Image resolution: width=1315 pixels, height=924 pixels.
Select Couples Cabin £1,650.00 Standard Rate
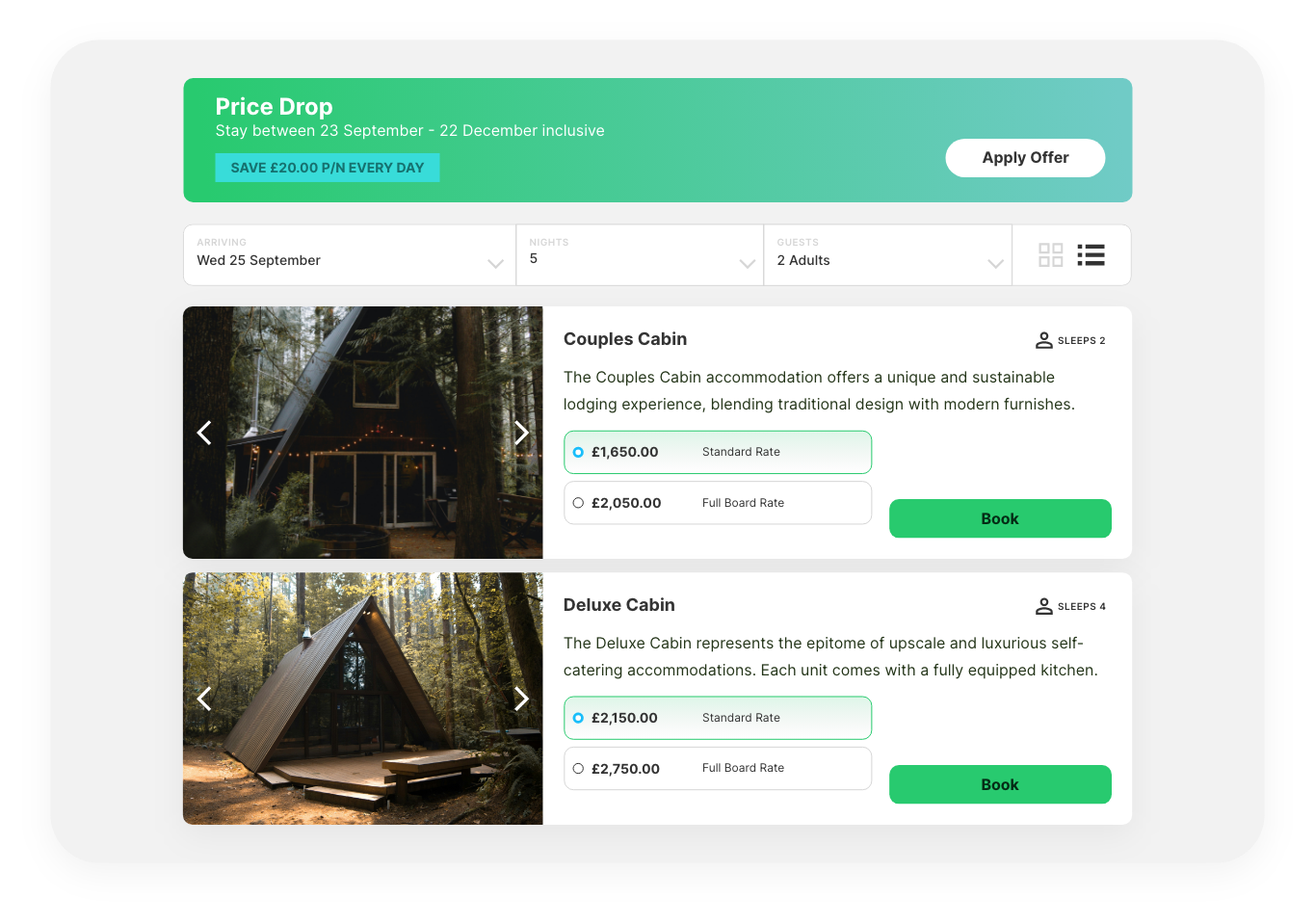(x=718, y=452)
